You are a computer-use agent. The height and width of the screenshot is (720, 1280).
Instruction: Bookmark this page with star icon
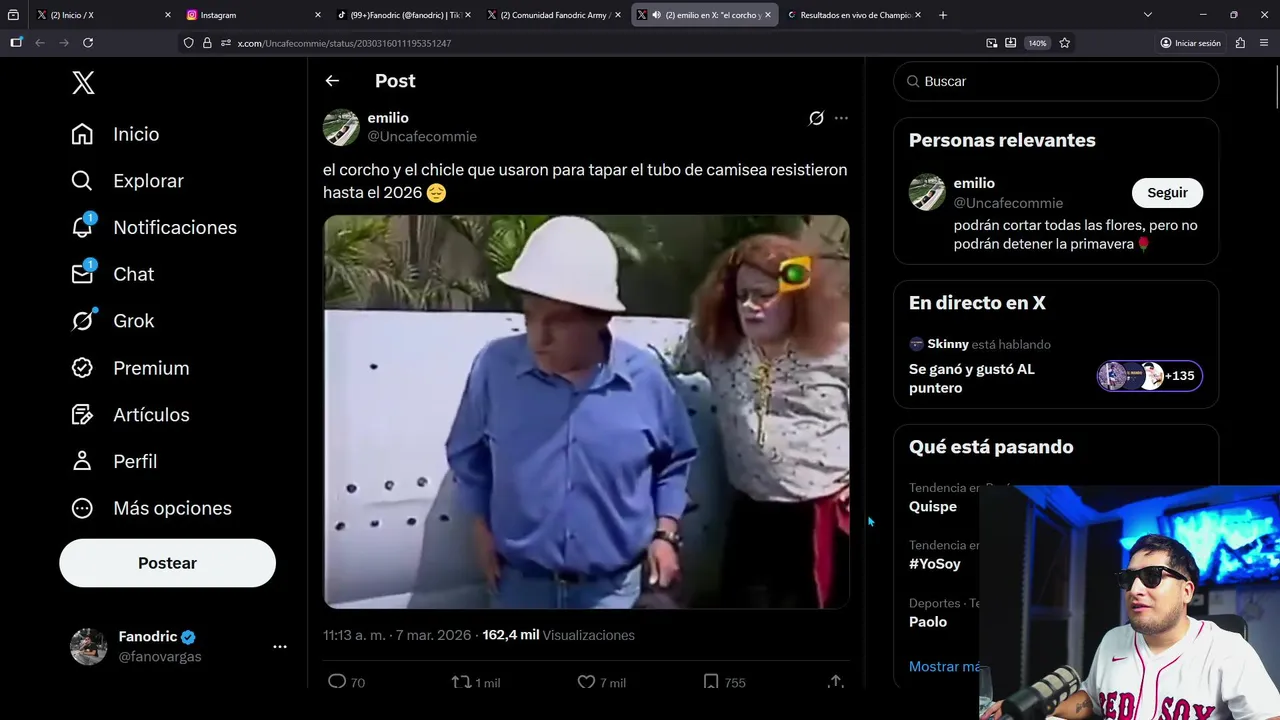(1064, 43)
